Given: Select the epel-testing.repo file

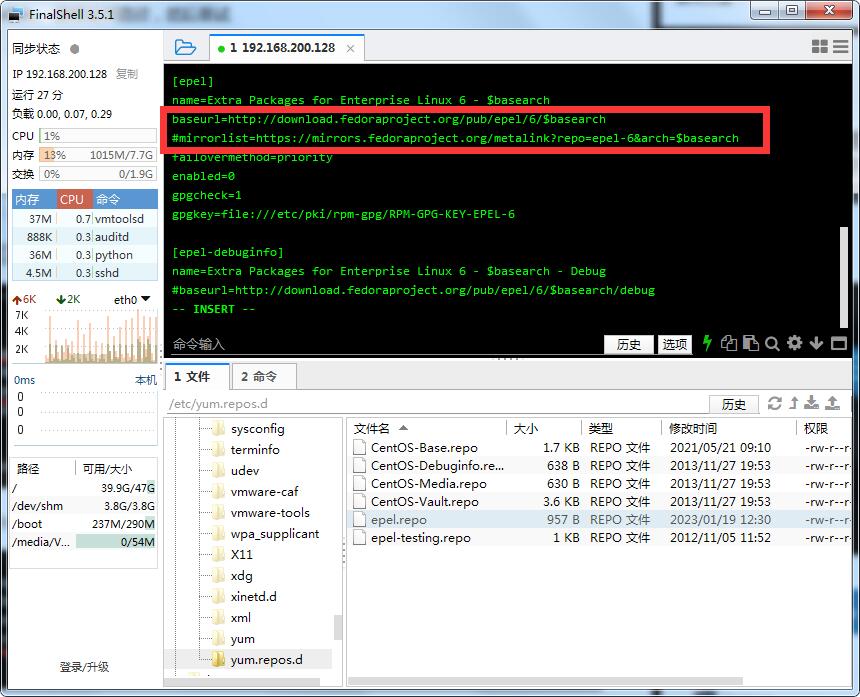Looking at the screenshot, I should coord(421,538).
